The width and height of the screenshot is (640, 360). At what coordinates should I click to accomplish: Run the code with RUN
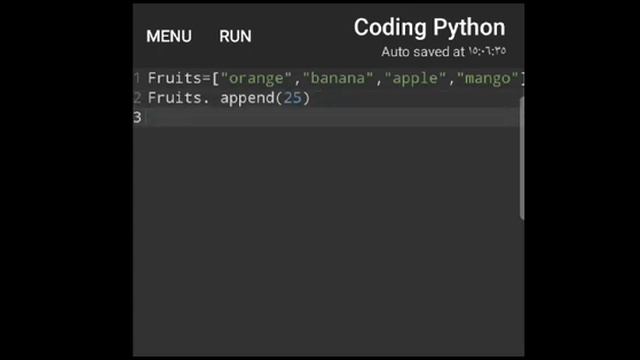coord(236,36)
